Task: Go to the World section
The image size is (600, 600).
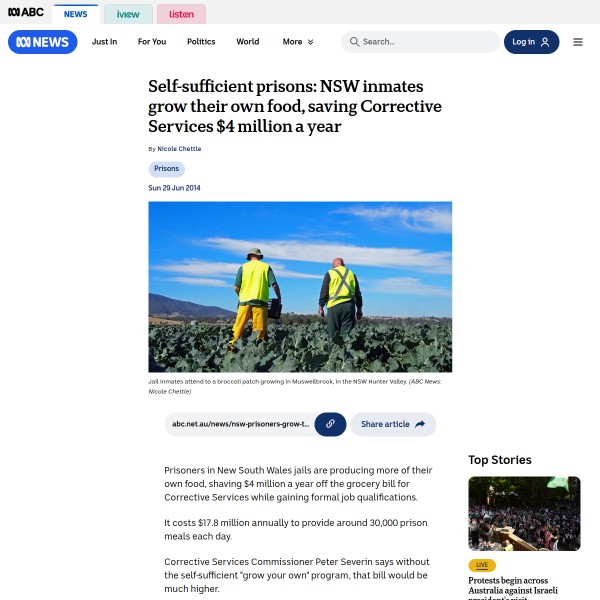Action: [x=248, y=42]
